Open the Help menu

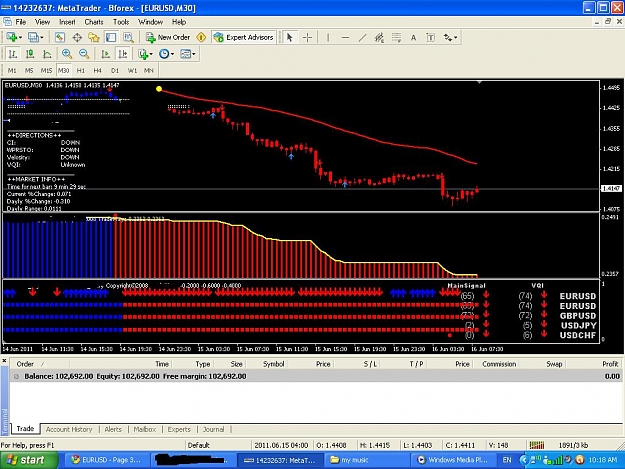pyautogui.click(x=179, y=22)
